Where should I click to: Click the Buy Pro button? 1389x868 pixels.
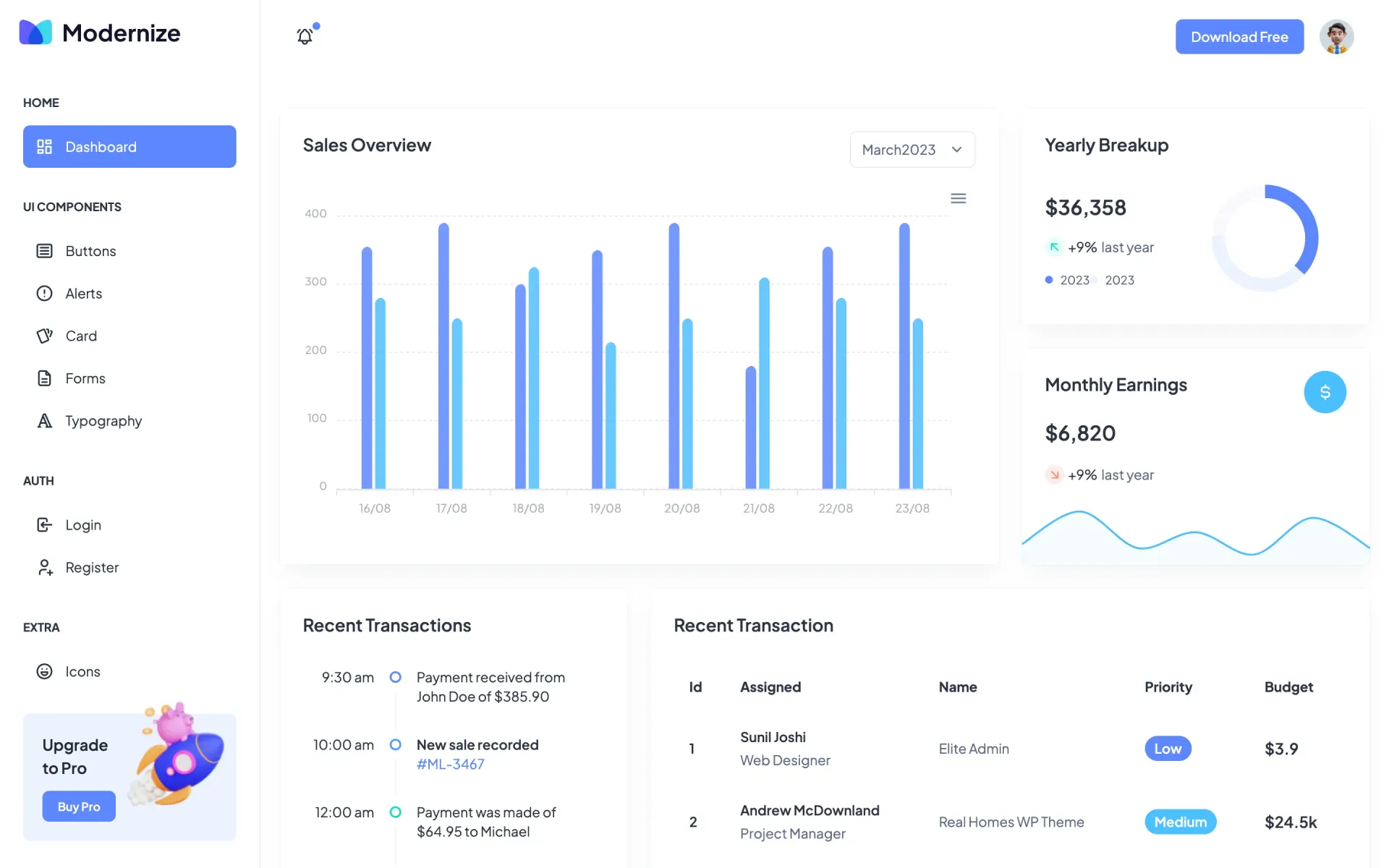(x=78, y=806)
